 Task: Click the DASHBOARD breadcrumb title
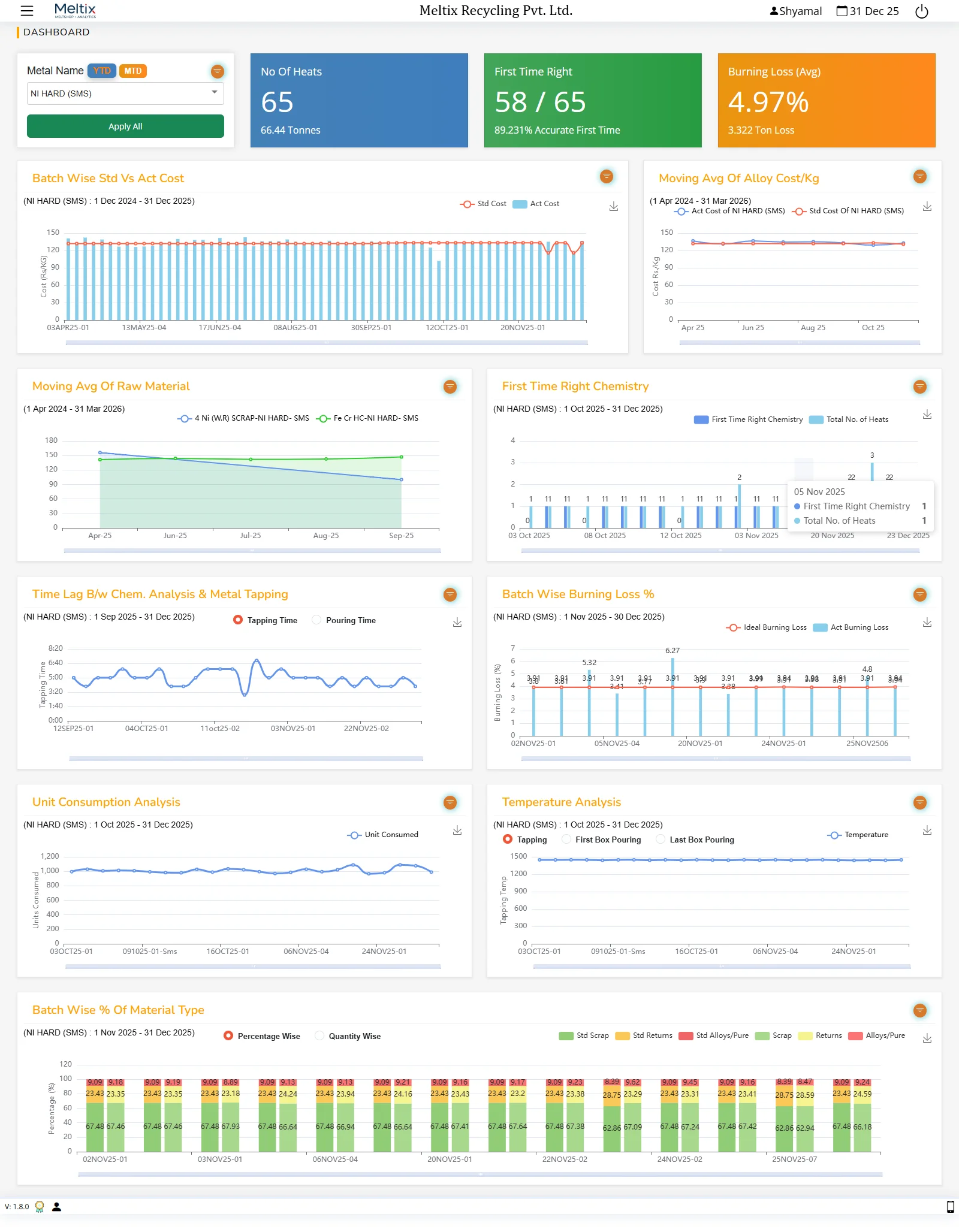click(x=56, y=32)
